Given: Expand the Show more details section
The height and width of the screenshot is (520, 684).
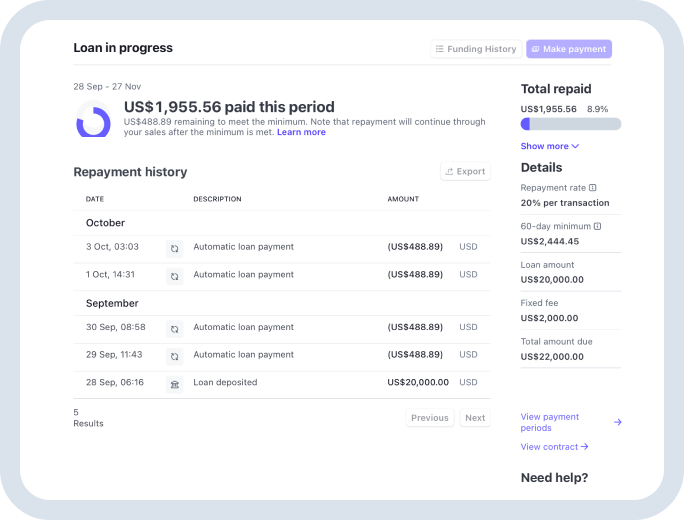Looking at the screenshot, I should pyautogui.click(x=549, y=146).
